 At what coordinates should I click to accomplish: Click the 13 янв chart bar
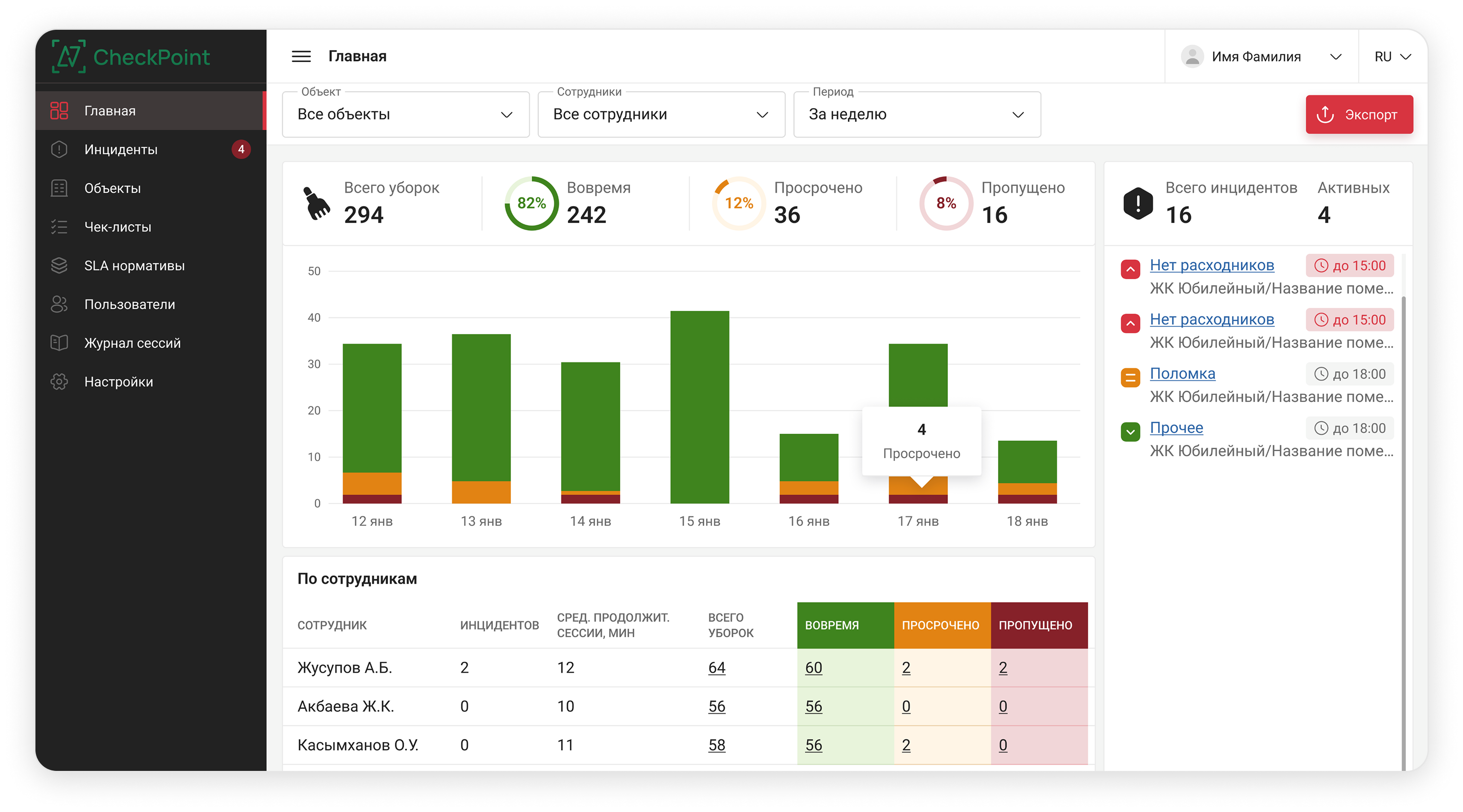[x=481, y=419]
